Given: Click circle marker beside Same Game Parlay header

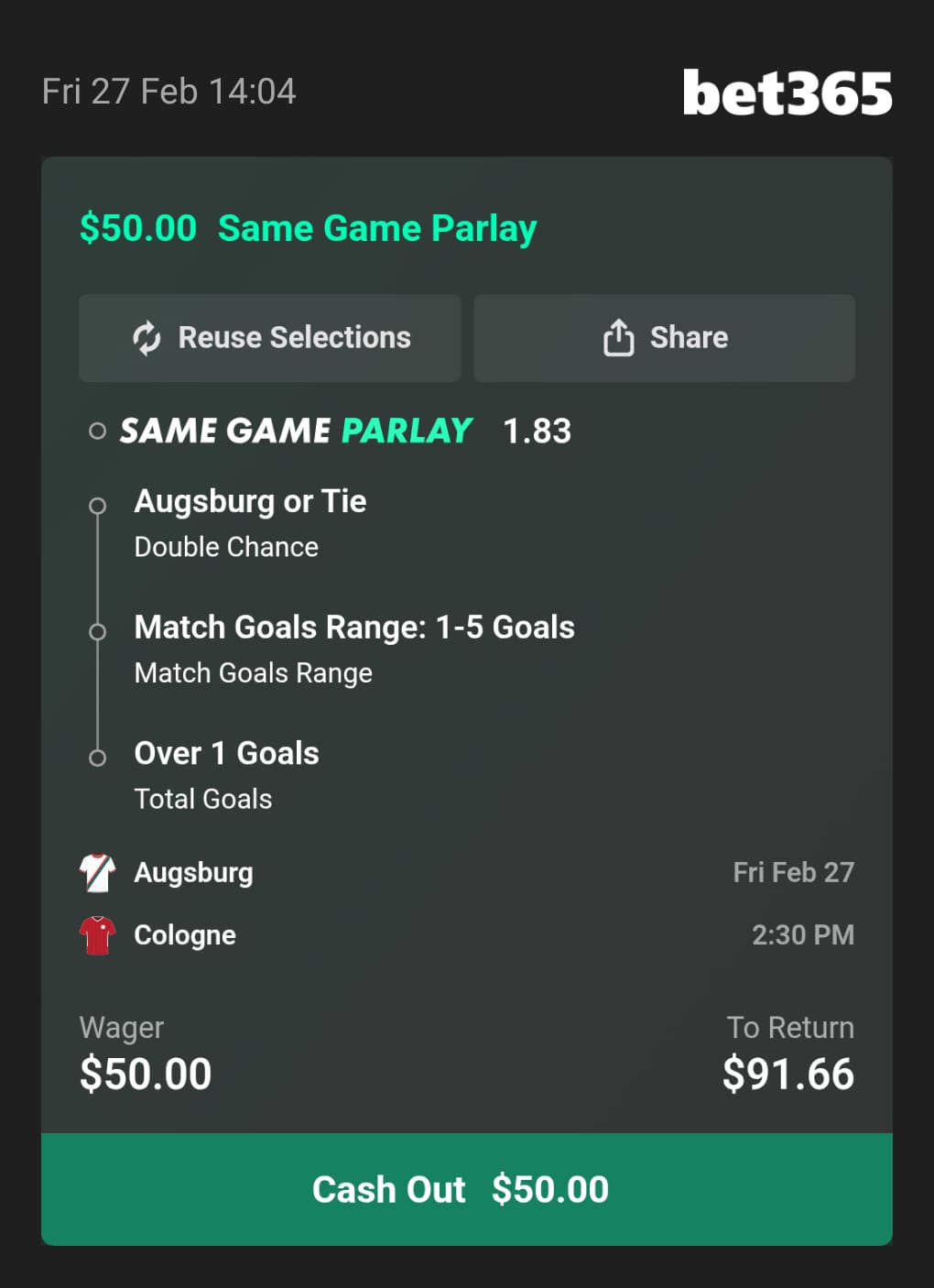Looking at the screenshot, I should point(97,431).
